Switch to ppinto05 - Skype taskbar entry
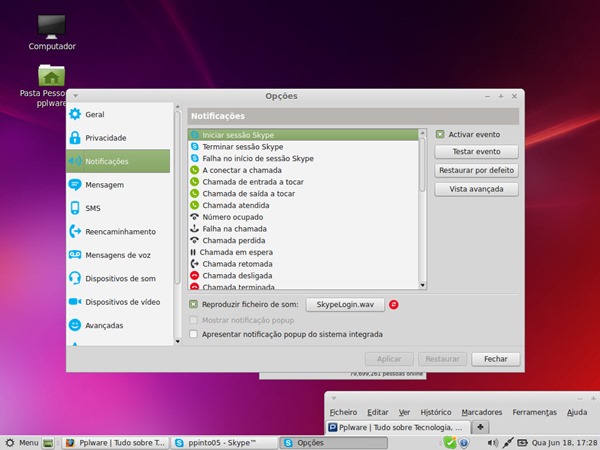The height and width of the screenshot is (450, 600). coord(224,443)
